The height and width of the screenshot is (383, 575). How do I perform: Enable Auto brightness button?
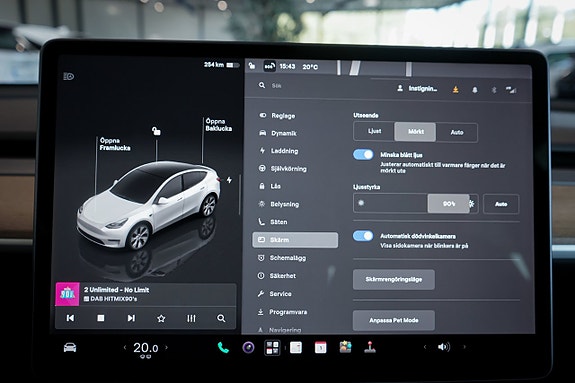[x=501, y=204]
